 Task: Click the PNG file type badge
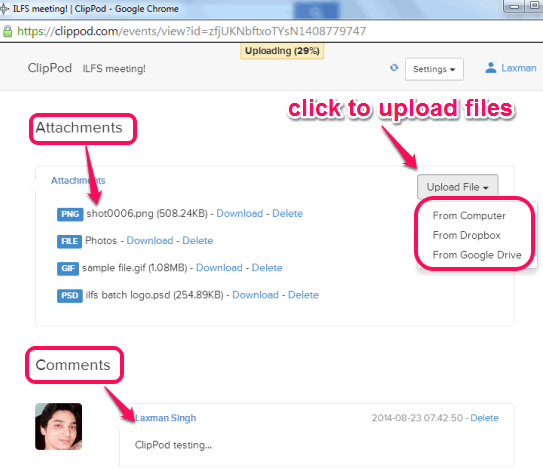[x=70, y=214]
